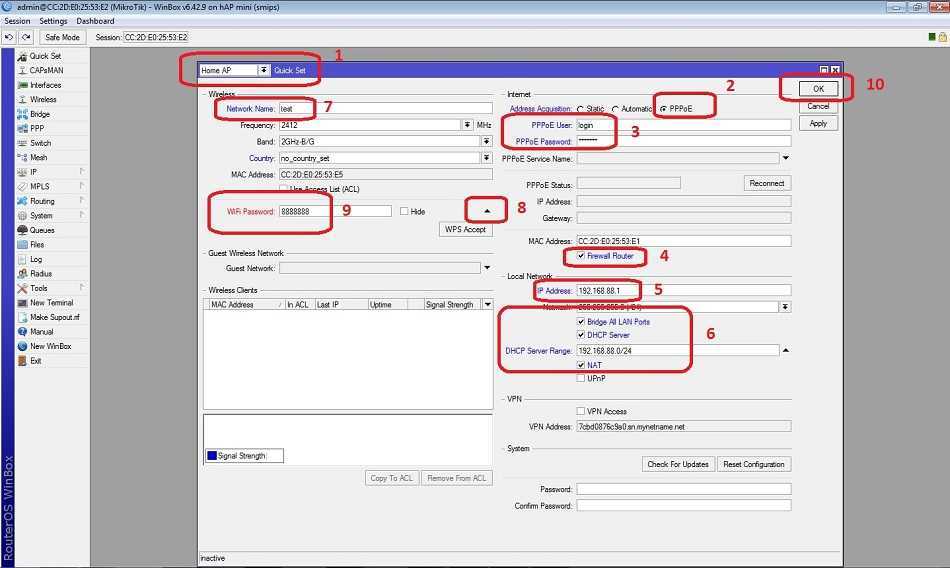
Task: Open Log in the sidebar
Action: tap(36, 259)
